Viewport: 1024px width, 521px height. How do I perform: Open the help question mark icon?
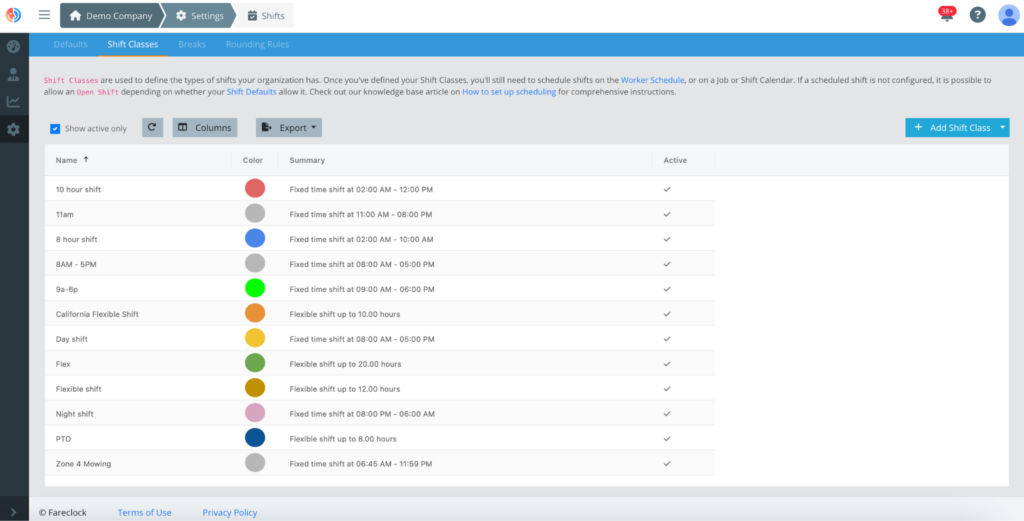[x=977, y=15]
